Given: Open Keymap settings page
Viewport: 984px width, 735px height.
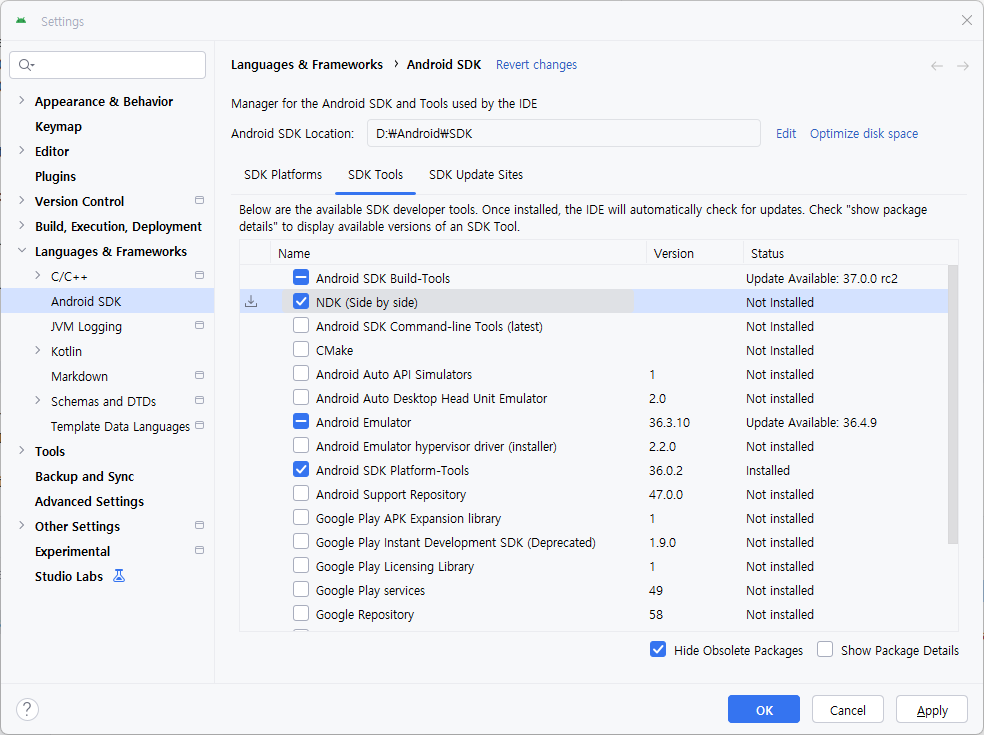Looking at the screenshot, I should point(58,127).
